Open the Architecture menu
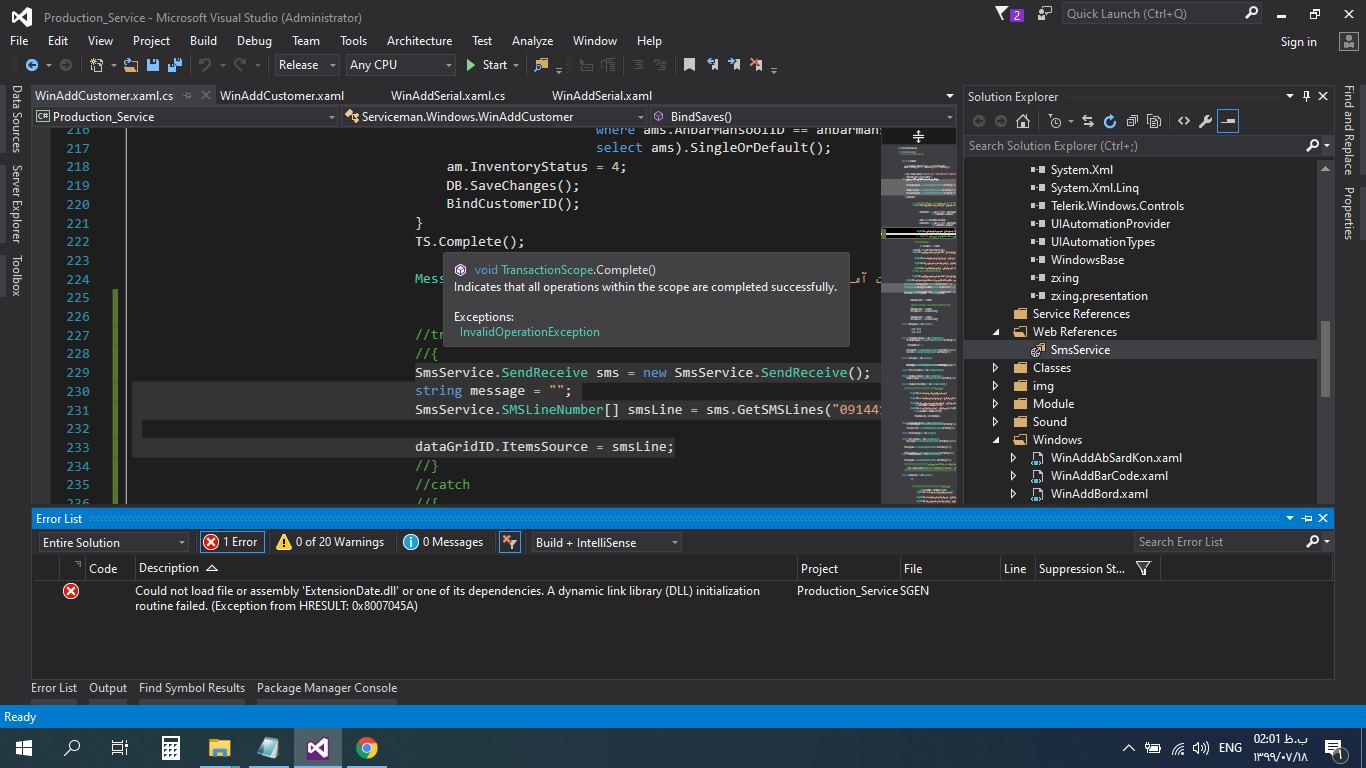Screen dimensions: 1366x768 [x=419, y=41]
